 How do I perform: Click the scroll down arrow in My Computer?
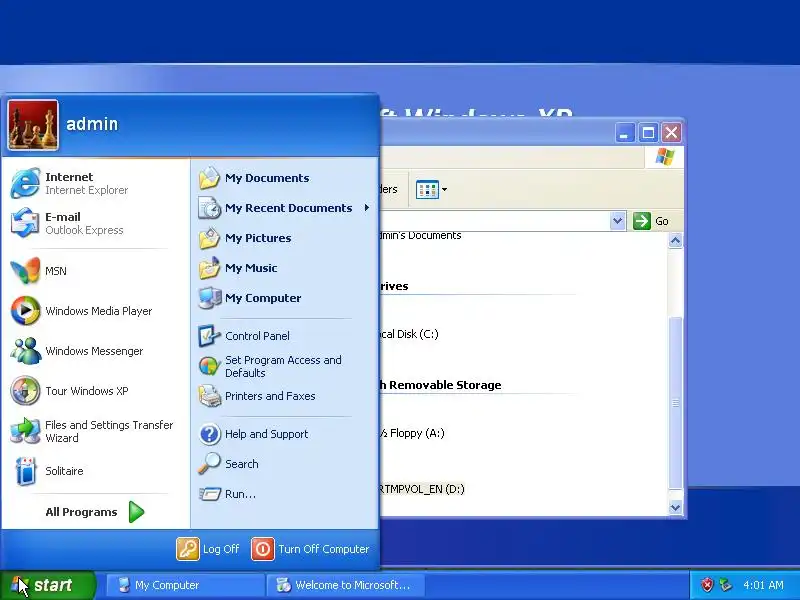(x=676, y=508)
